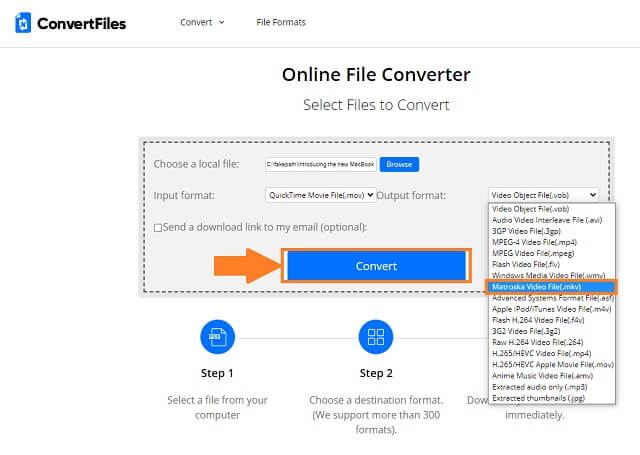Select Windows Media Video File(.wmv)
This screenshot has width=640, height=455.
551,275
